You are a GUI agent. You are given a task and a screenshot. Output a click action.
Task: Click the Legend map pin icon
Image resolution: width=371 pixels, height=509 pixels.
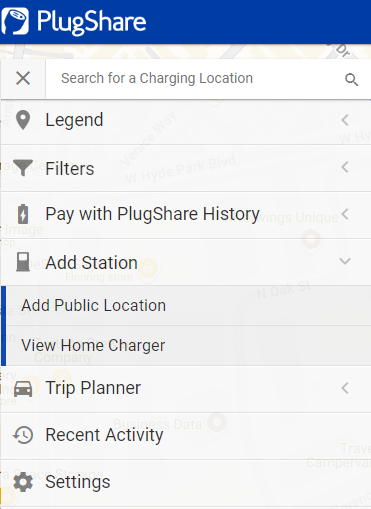point(23,120)
